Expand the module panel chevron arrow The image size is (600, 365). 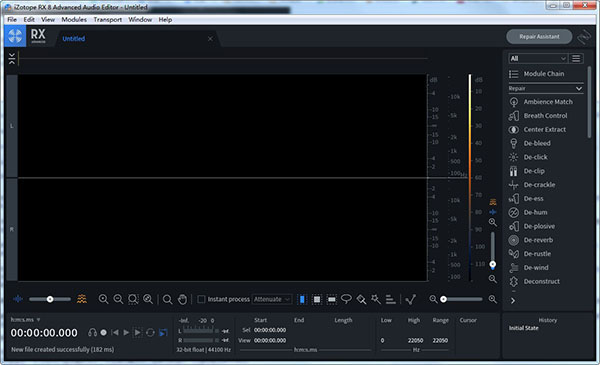(x=513, y=301)
